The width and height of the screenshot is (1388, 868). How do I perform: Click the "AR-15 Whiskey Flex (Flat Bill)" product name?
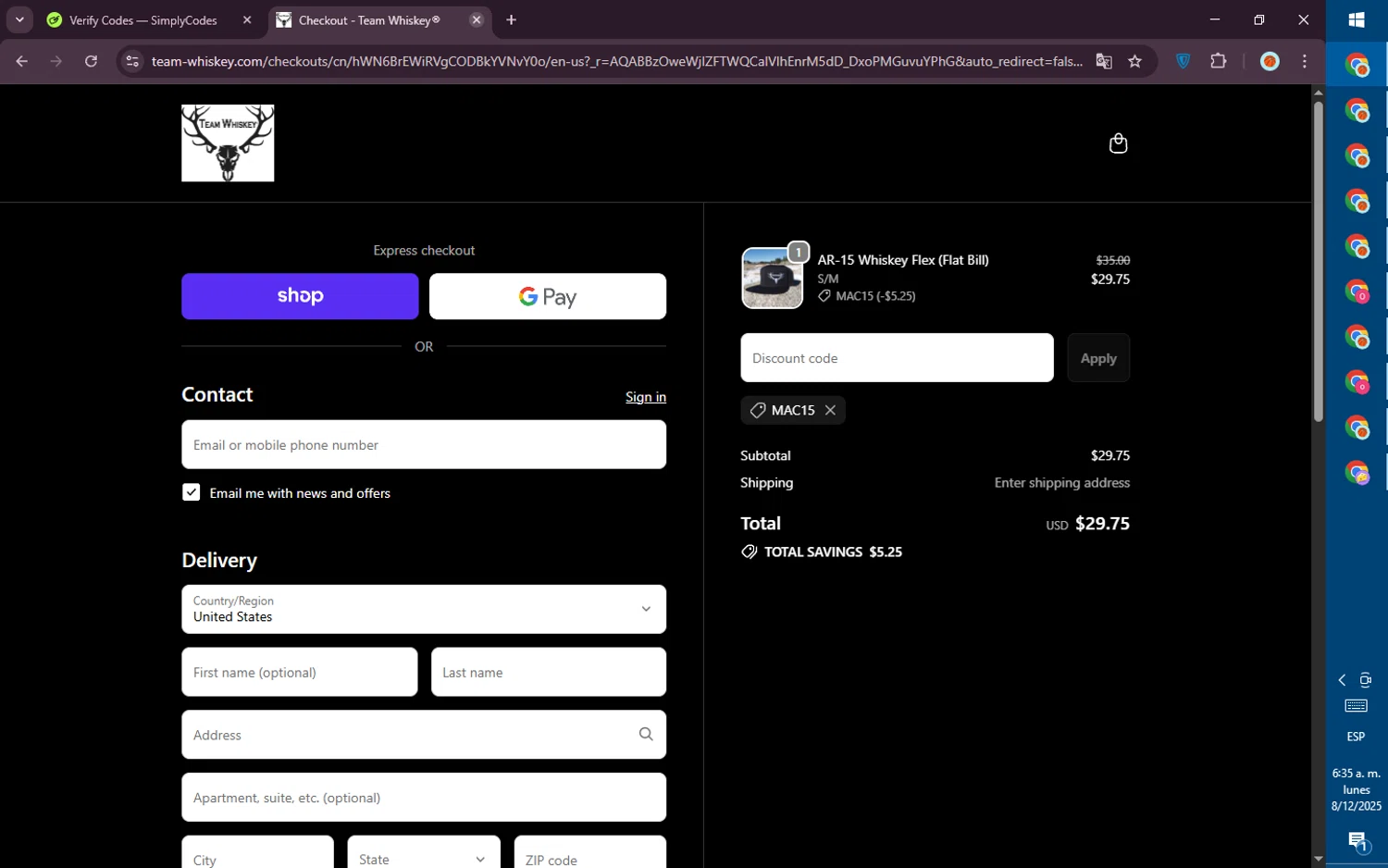pyautogui.click(x=903, y=260)
